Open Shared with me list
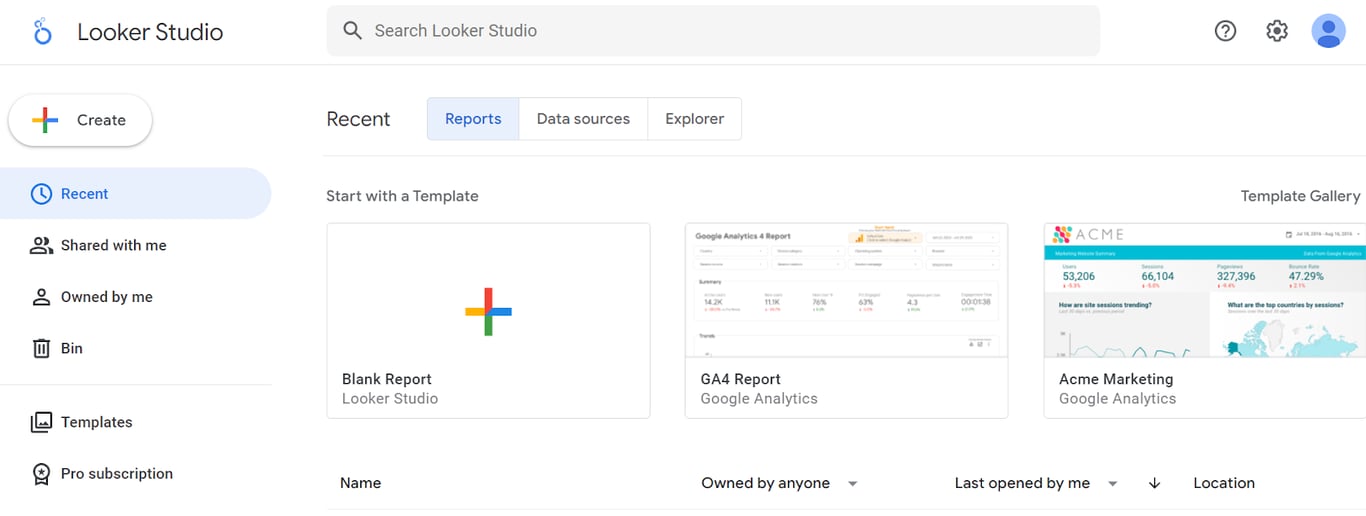Viewport: 1366px width, 516px height. (135, 245)
